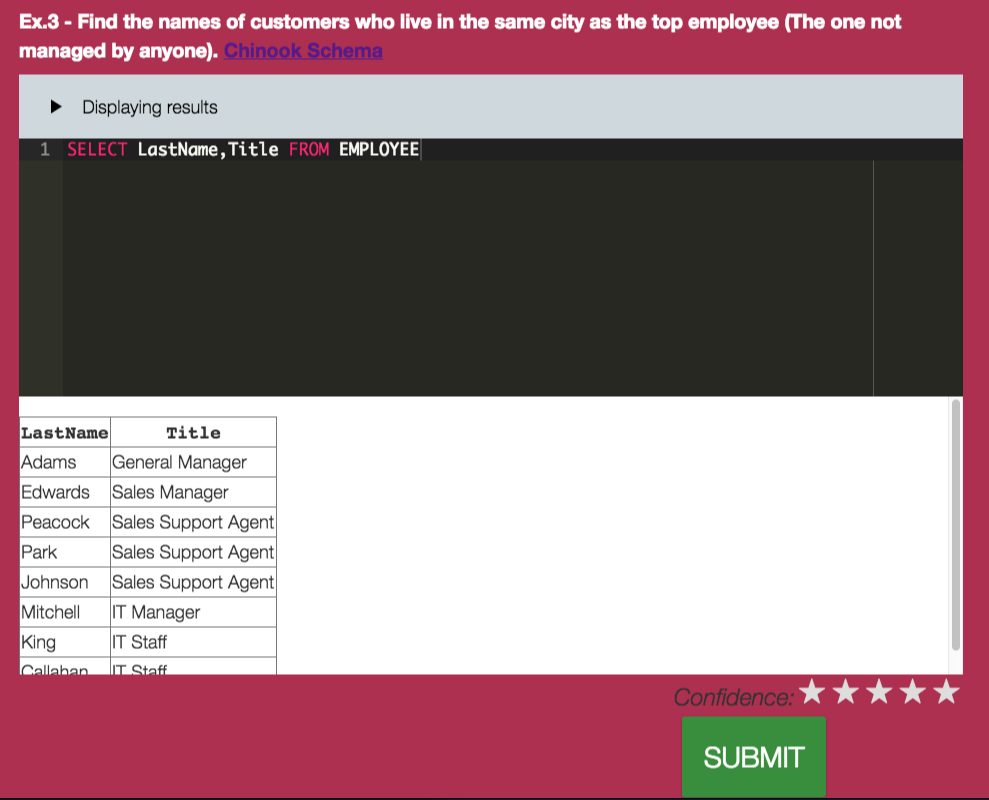This screenshot has height=800, width=989.
Task: Click the LastName column header
Action: pos(65,433)
